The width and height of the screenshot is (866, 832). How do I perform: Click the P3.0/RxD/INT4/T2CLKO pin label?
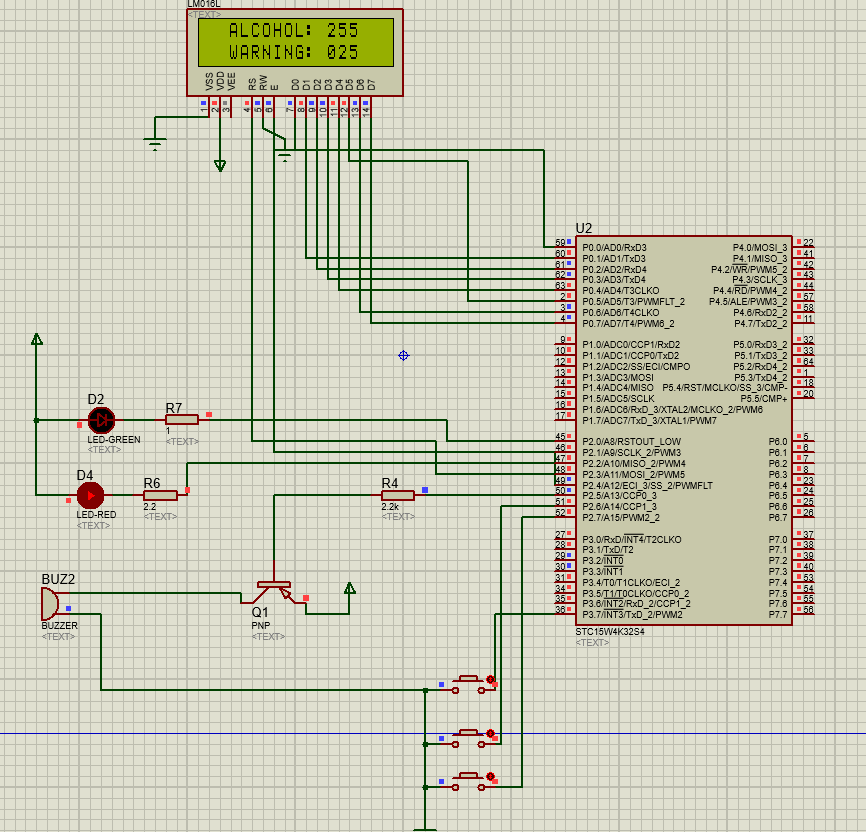click(632, 540)
